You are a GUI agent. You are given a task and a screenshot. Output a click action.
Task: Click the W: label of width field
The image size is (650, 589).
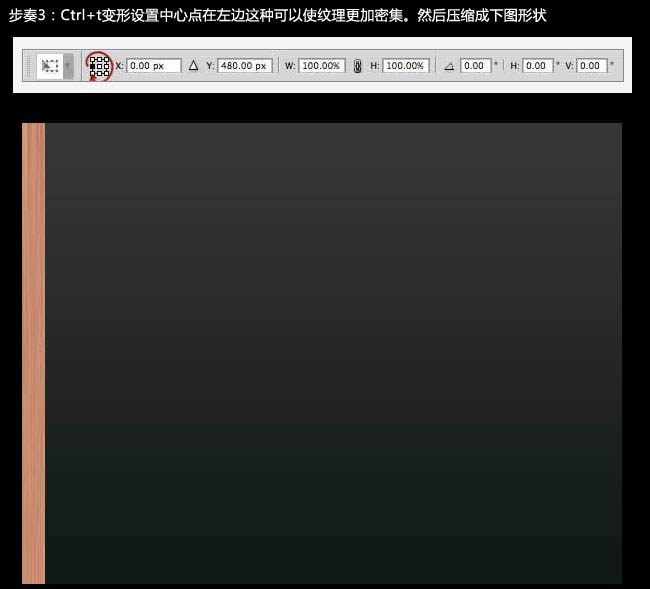290,65
